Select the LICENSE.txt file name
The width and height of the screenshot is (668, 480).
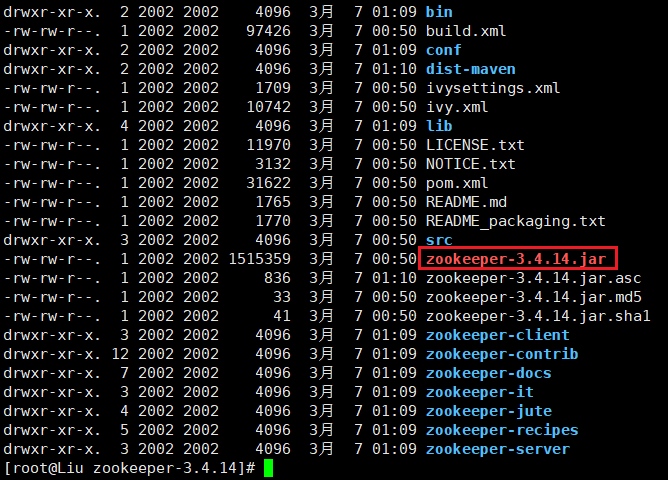point(475,145)
